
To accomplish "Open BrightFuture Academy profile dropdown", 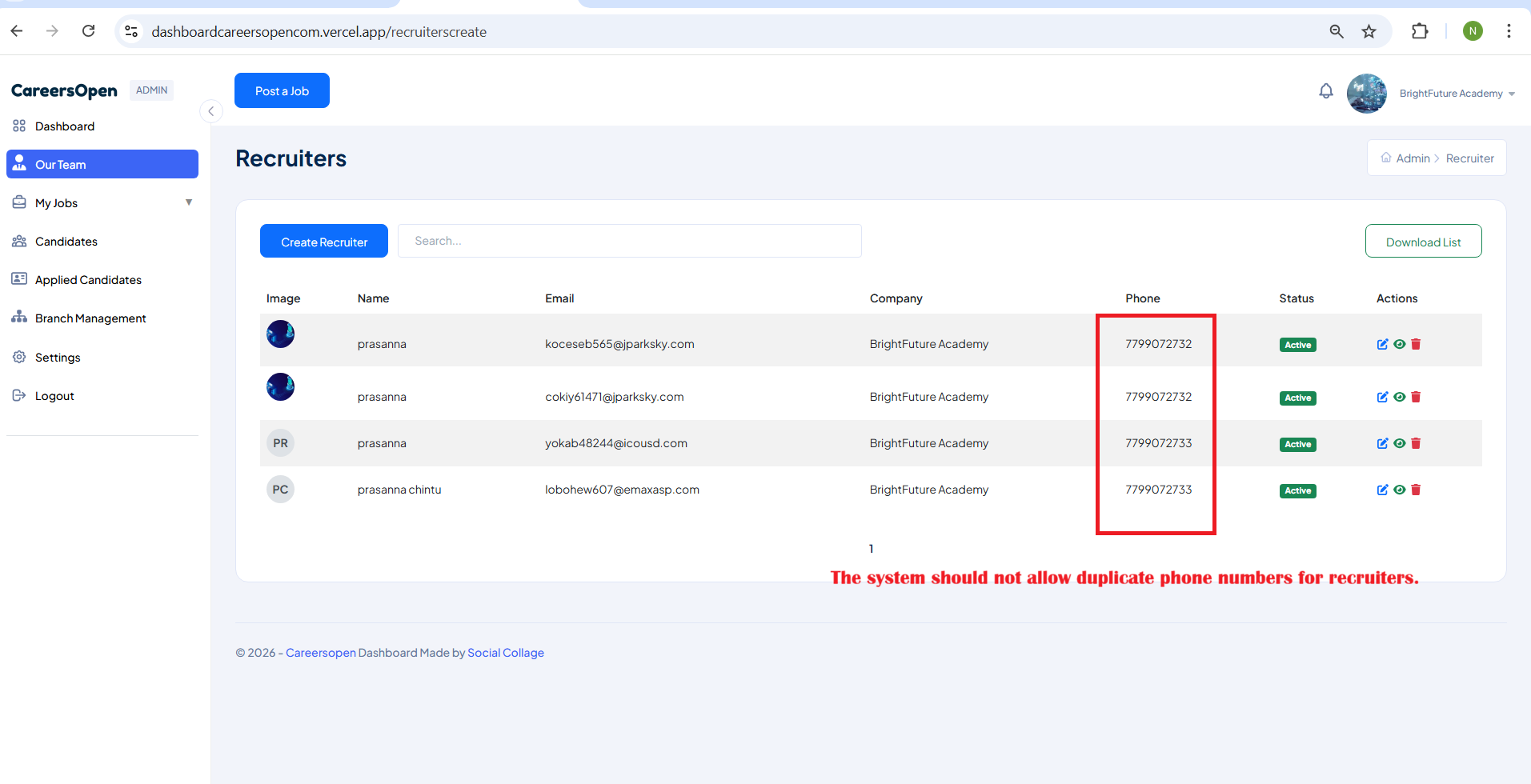I will point(1456,94).
